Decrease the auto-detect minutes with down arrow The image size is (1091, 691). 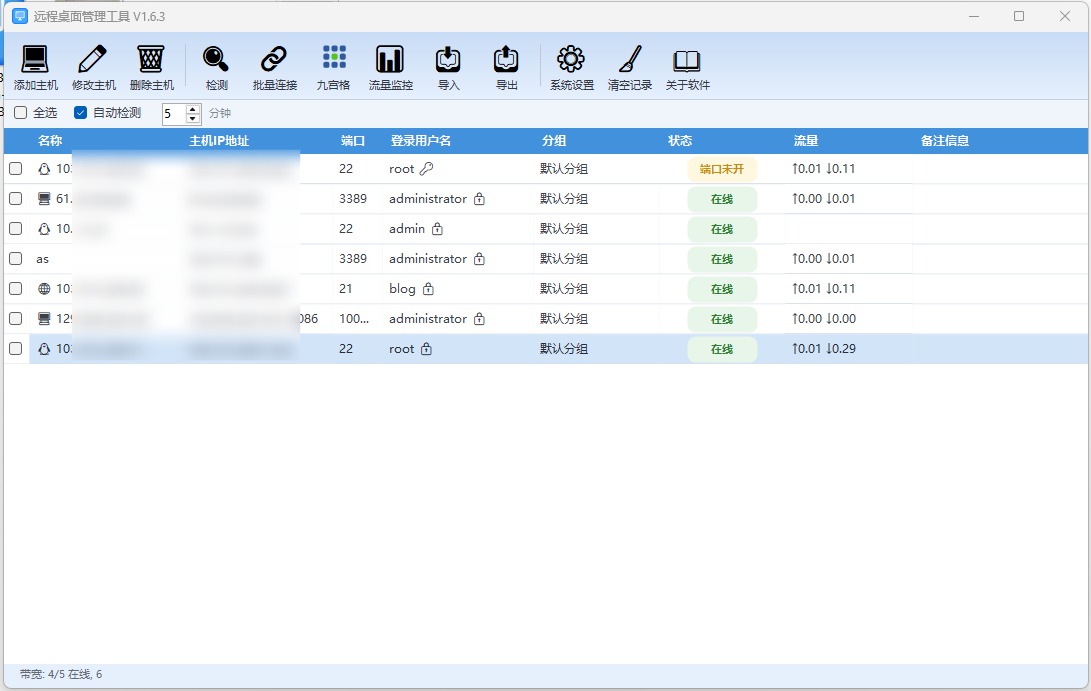[193, 118]
